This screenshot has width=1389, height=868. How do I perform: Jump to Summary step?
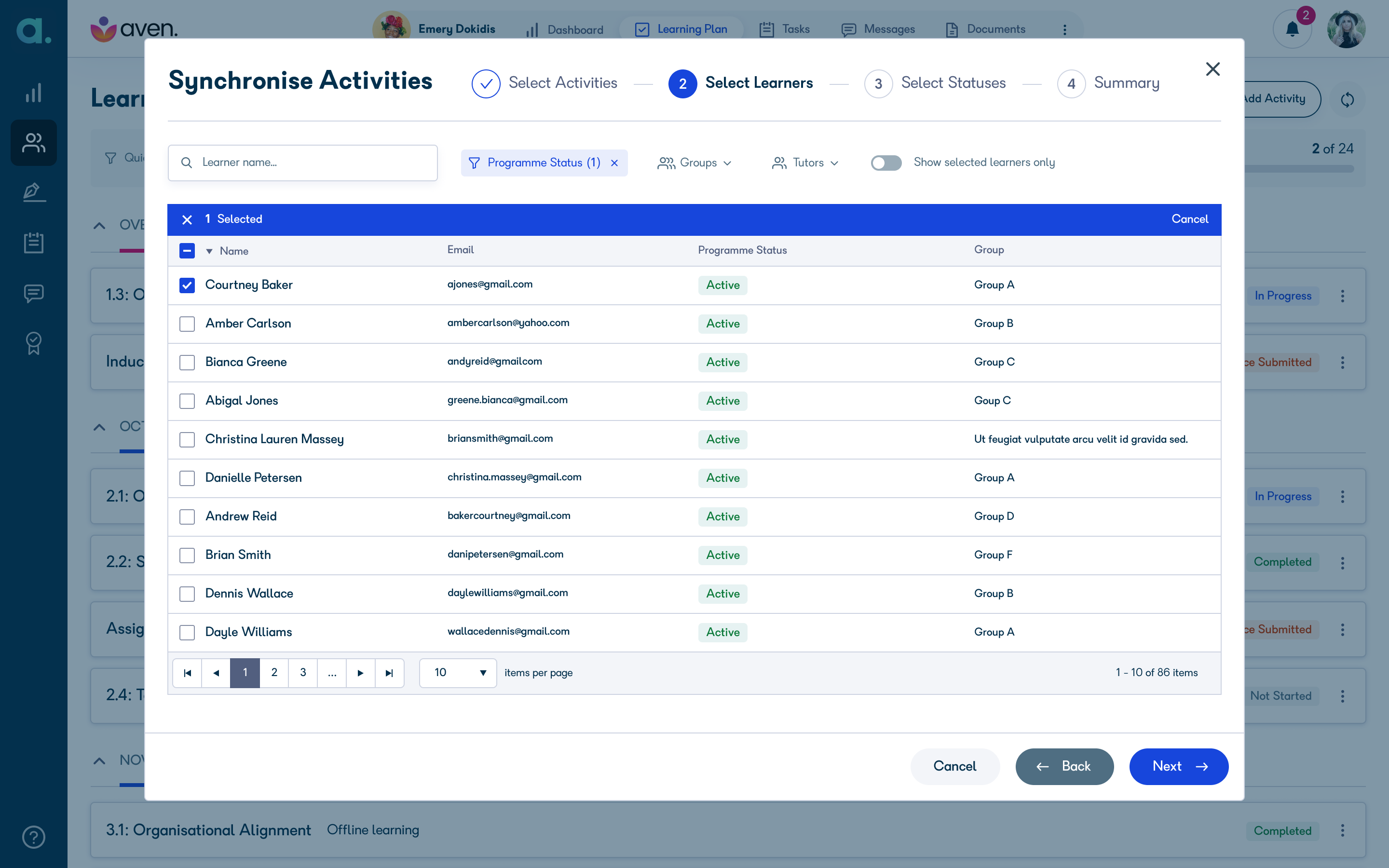[1108, 84]
